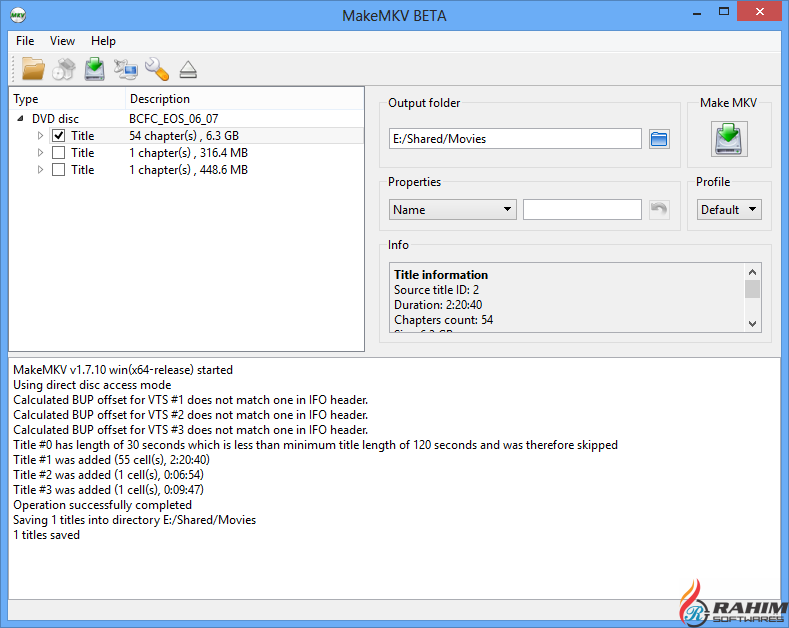Open preferences with the wrench icon

pos(157,69)
